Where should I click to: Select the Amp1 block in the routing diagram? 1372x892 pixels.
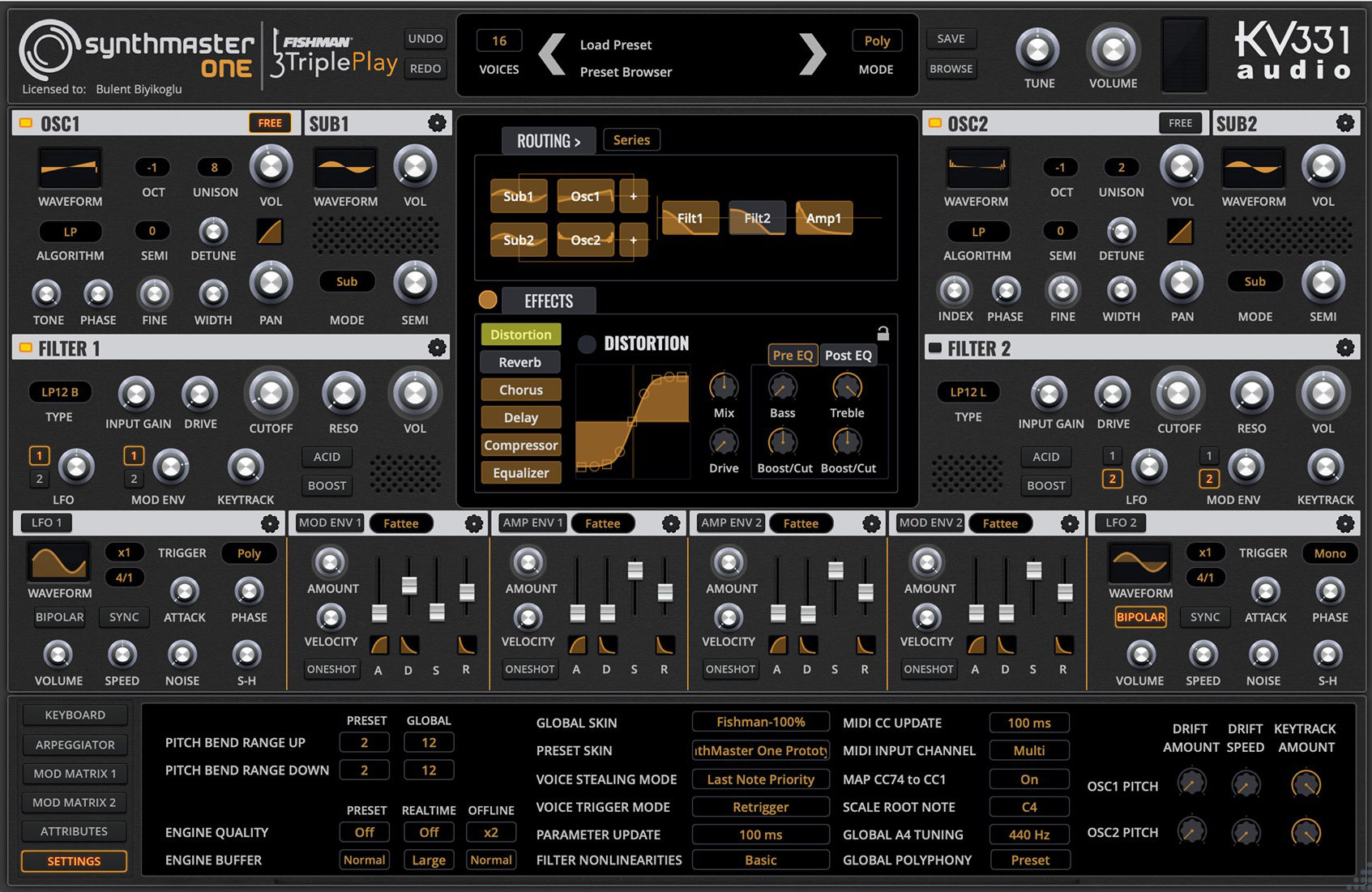click(824, 217)
